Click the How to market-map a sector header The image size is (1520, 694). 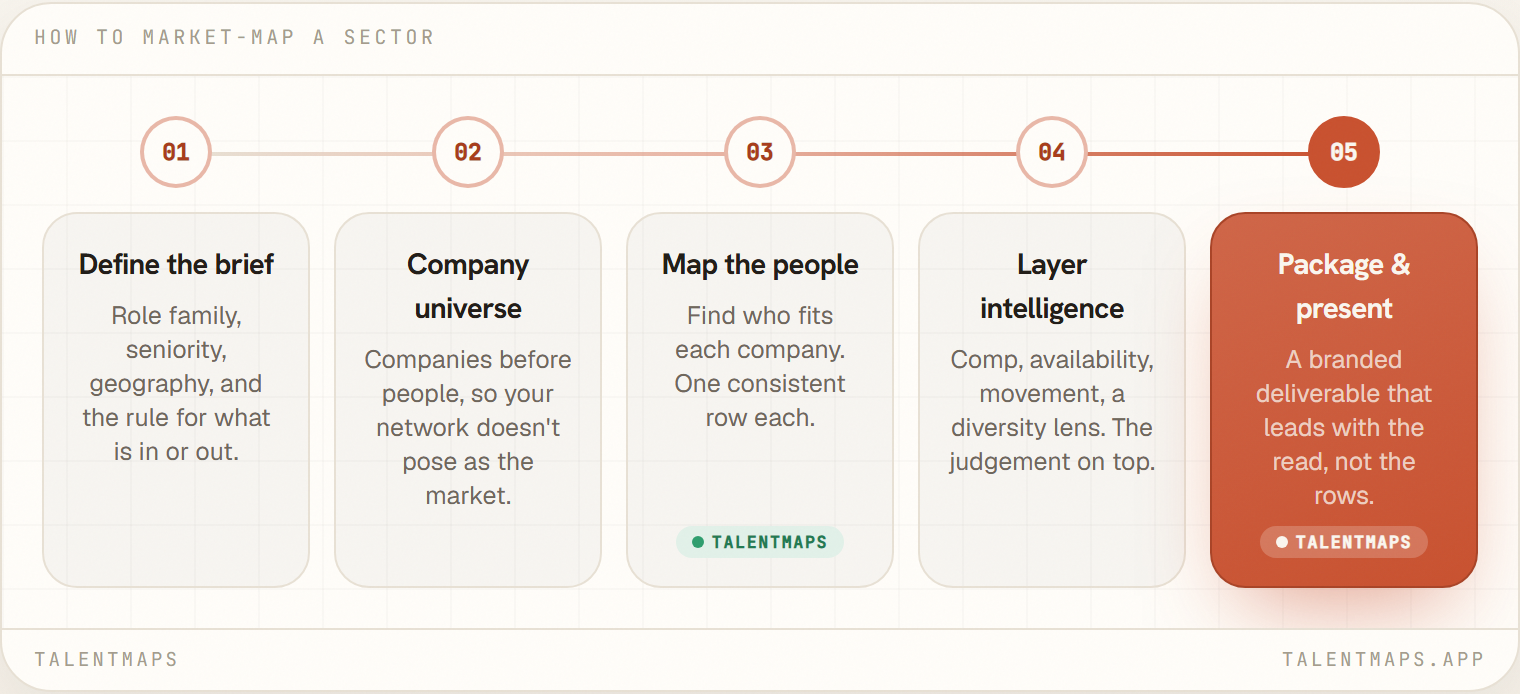pyautogui.click(x=234, y=38)
